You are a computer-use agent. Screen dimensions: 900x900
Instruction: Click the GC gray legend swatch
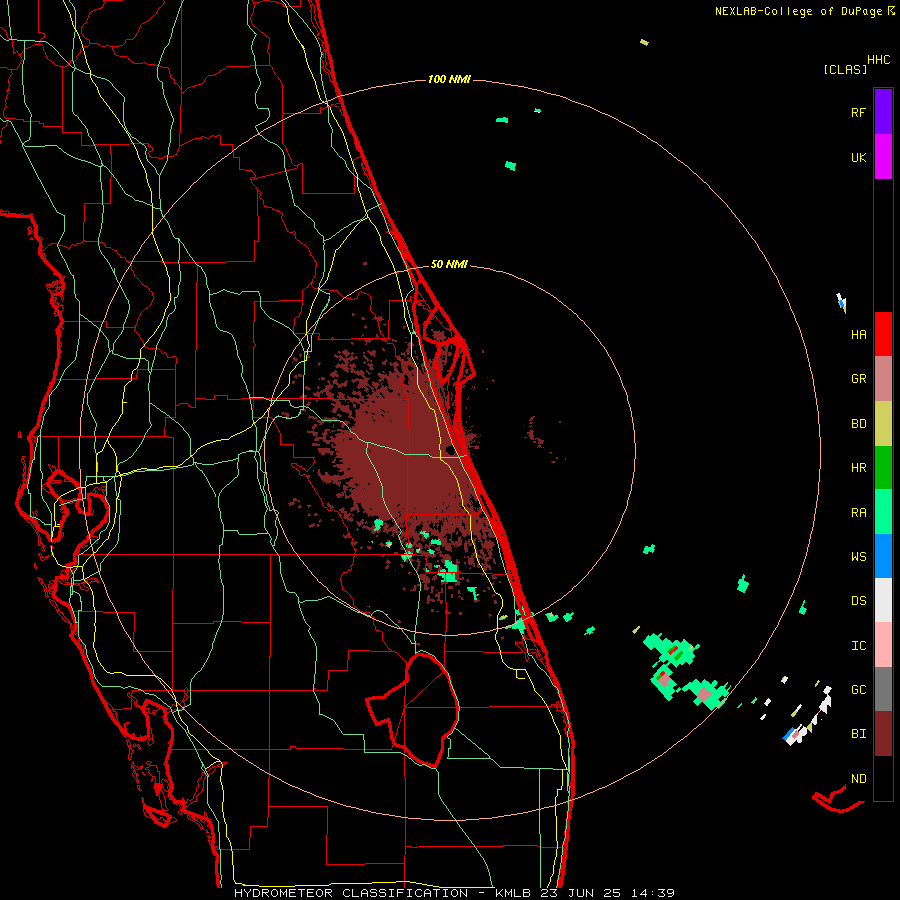pyautogui.click(x=883, y=689)
